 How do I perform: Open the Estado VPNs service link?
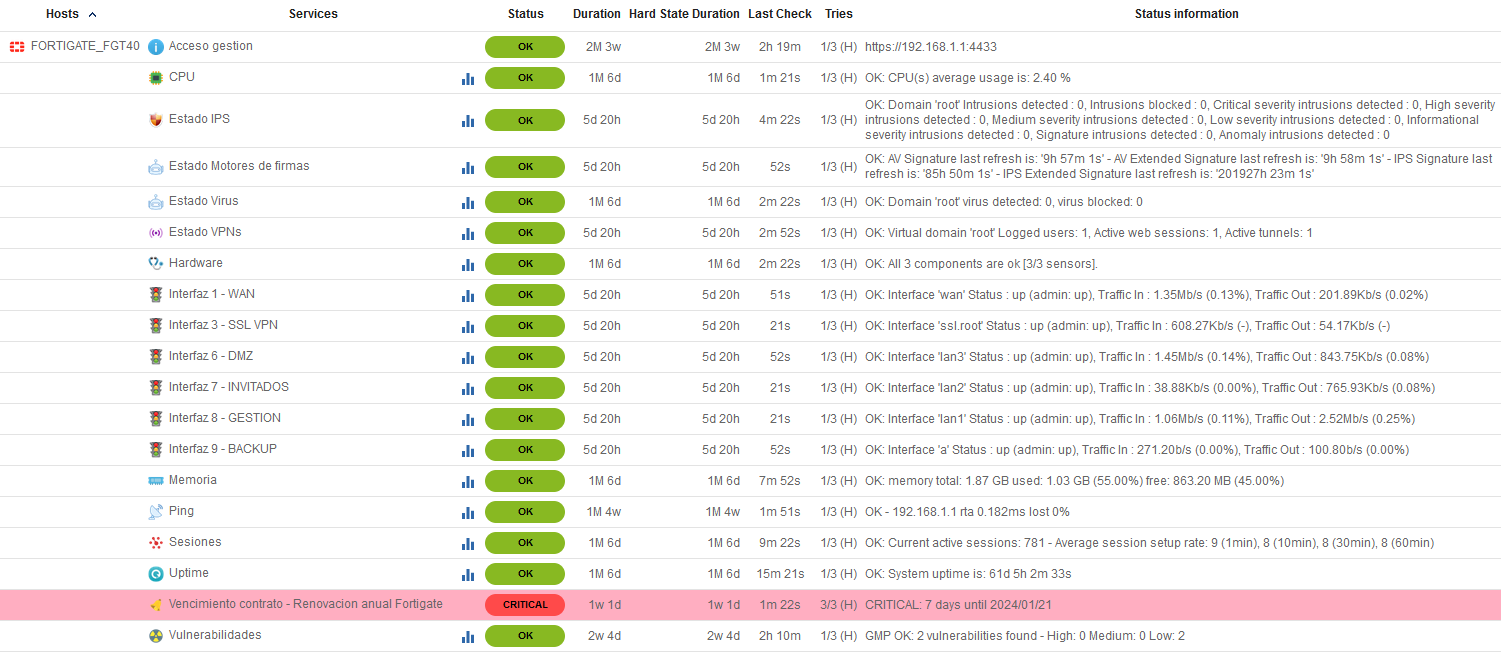205,232
